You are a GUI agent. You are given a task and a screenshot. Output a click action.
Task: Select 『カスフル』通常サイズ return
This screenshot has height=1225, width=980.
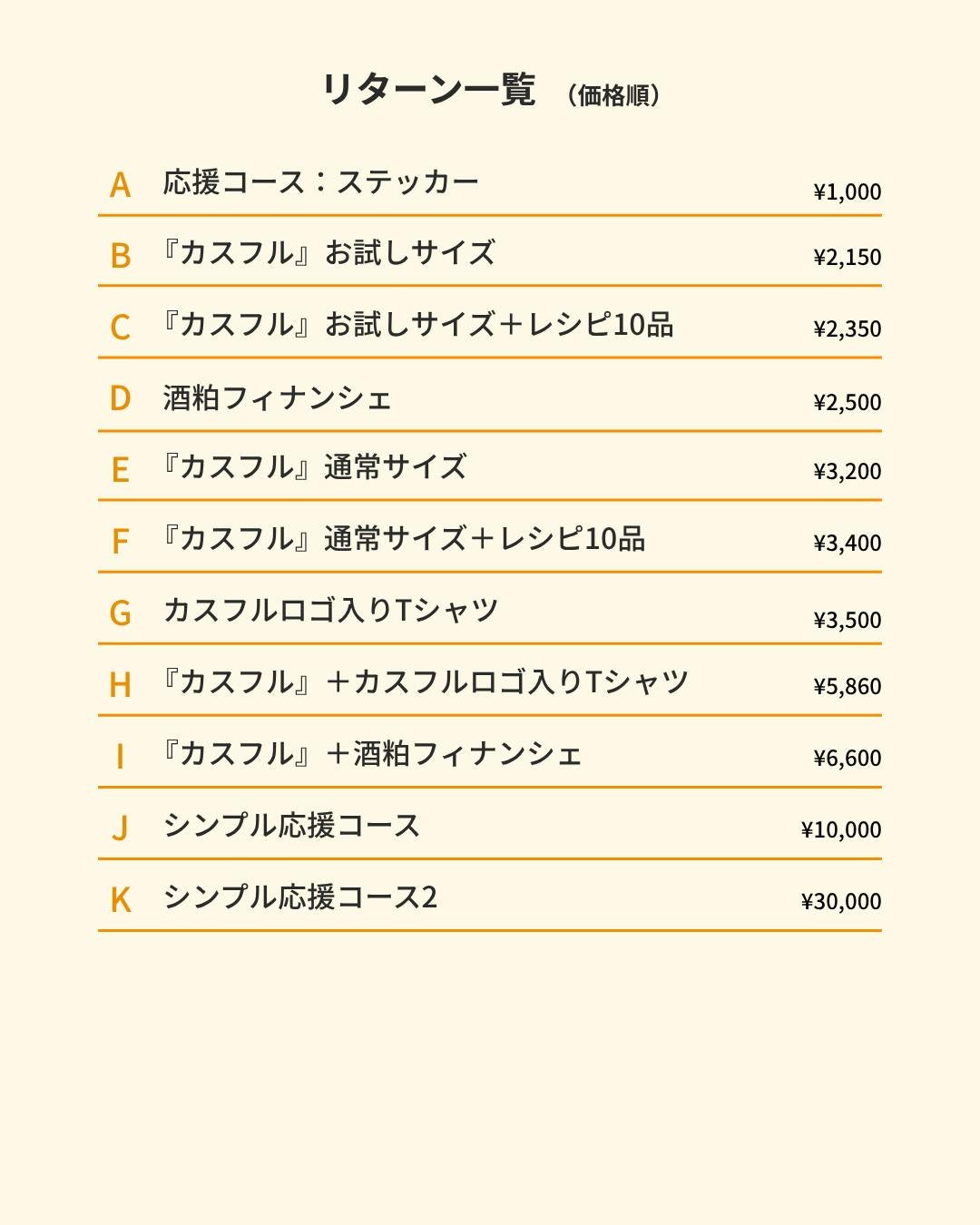(x=313, y=467)
